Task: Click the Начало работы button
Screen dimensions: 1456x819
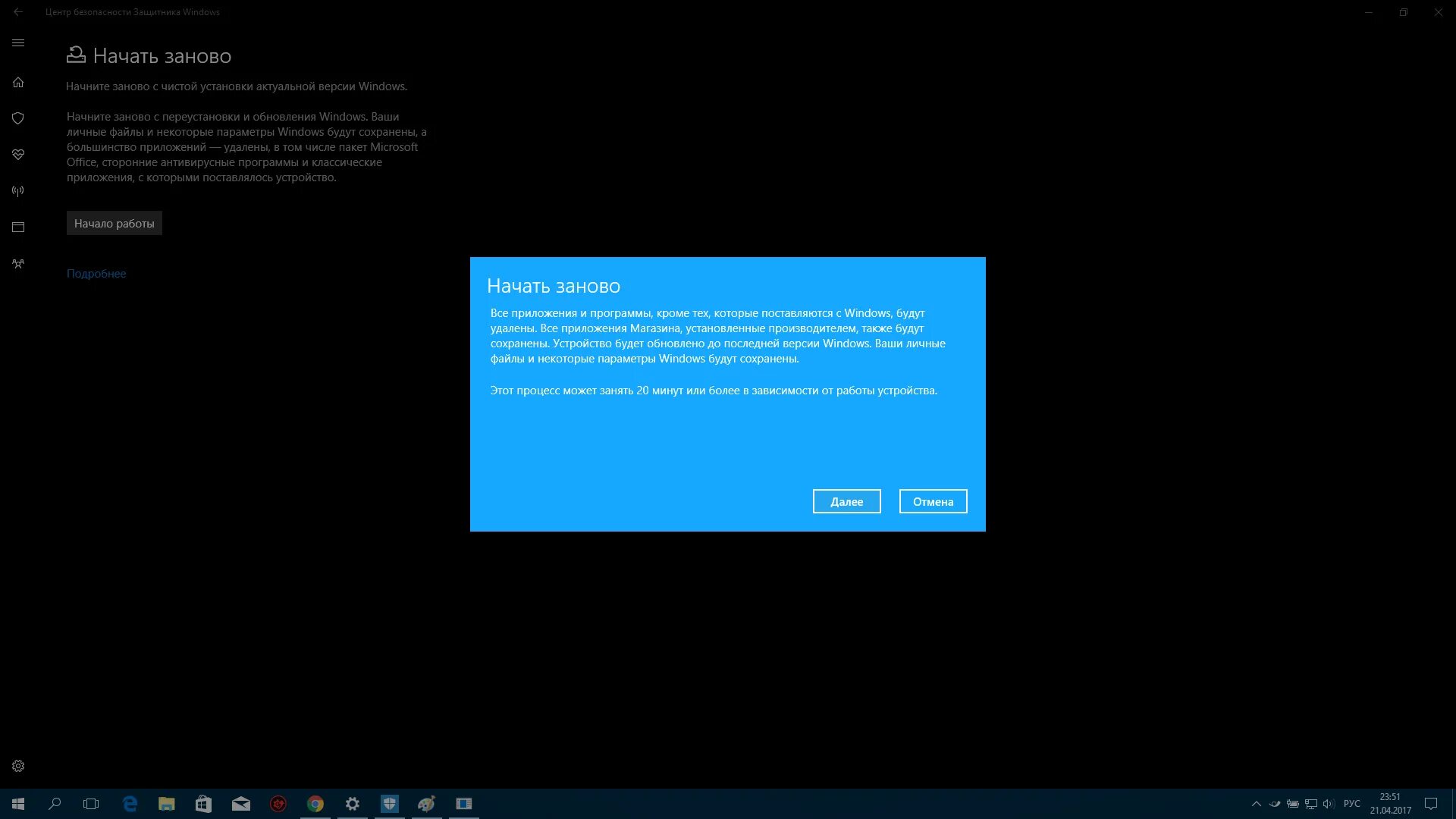Action: (x=114, y=223)
